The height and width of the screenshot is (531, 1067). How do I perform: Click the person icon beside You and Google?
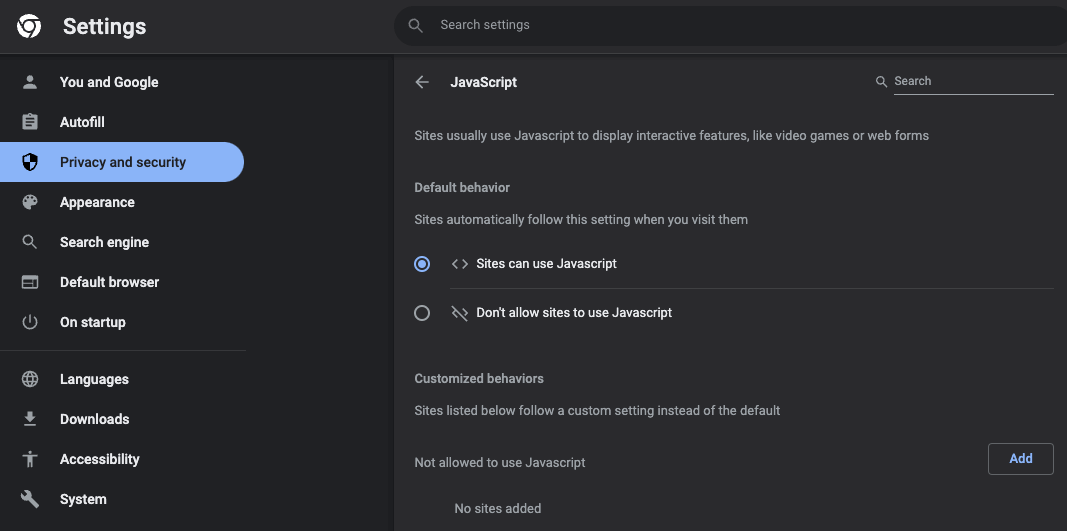click(x=30, y=82)
